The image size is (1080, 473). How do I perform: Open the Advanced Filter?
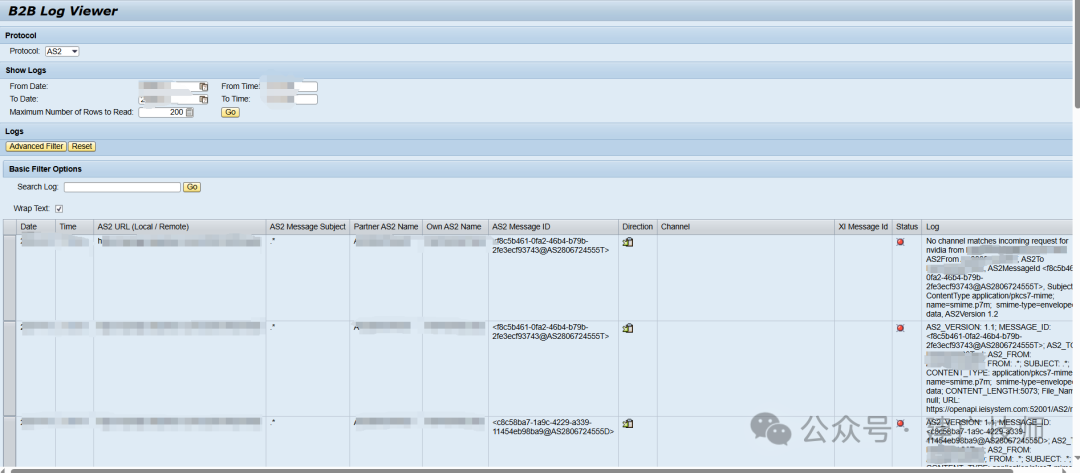point(36,147)
